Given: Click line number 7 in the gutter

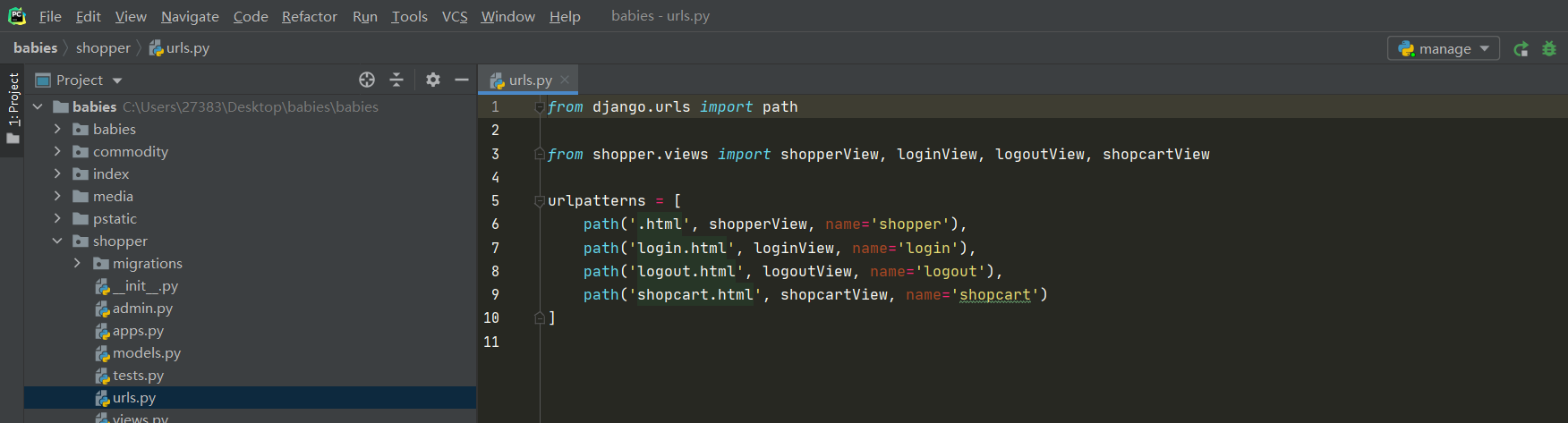Looking at the screenshot, I should pos(495,248).
